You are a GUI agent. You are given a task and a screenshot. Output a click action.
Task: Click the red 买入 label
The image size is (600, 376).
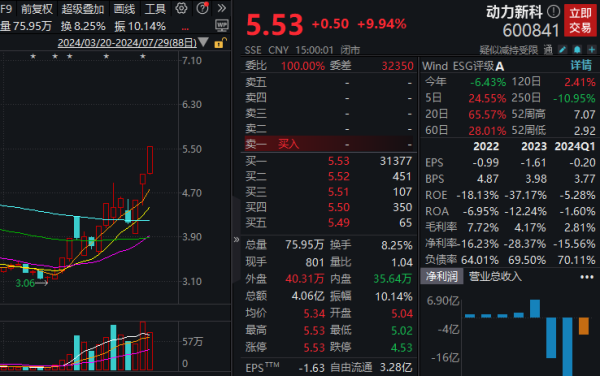click(x=289, y=144)
